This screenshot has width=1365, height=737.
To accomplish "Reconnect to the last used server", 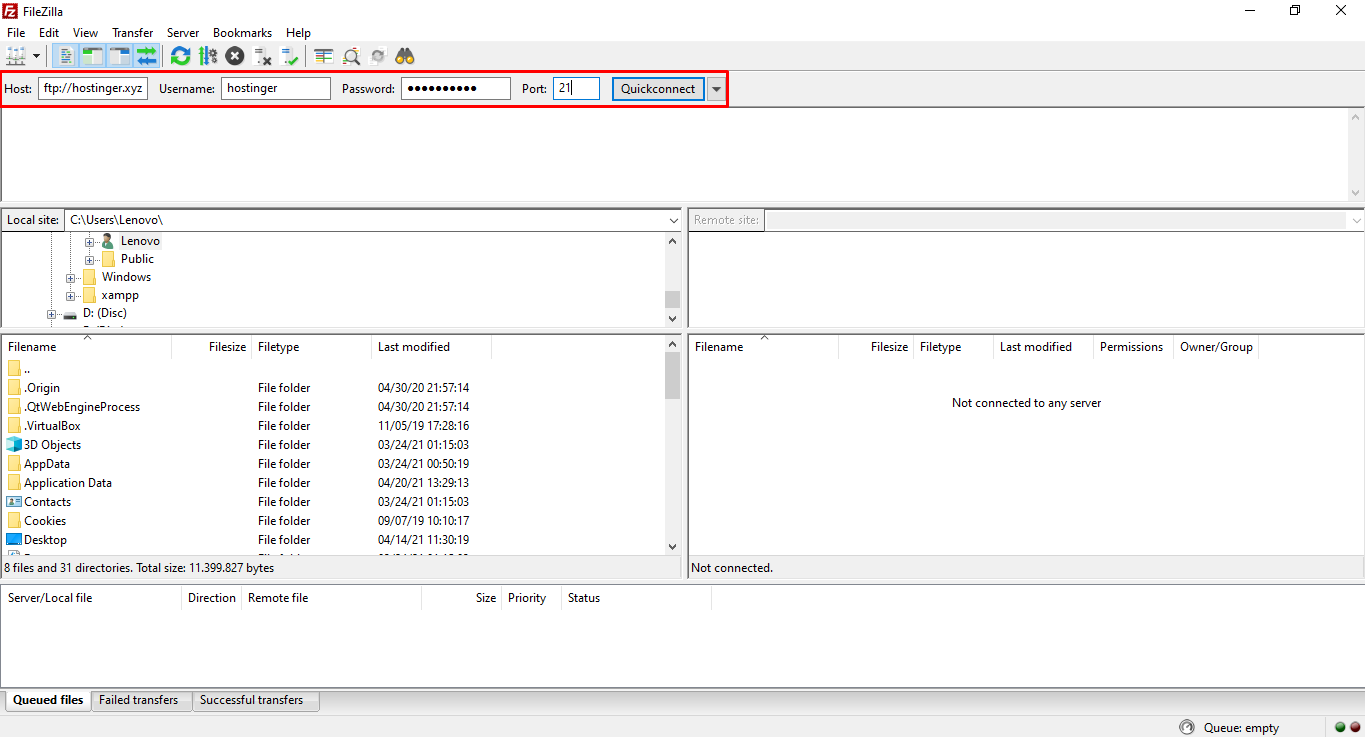I will tap(290, 55).
